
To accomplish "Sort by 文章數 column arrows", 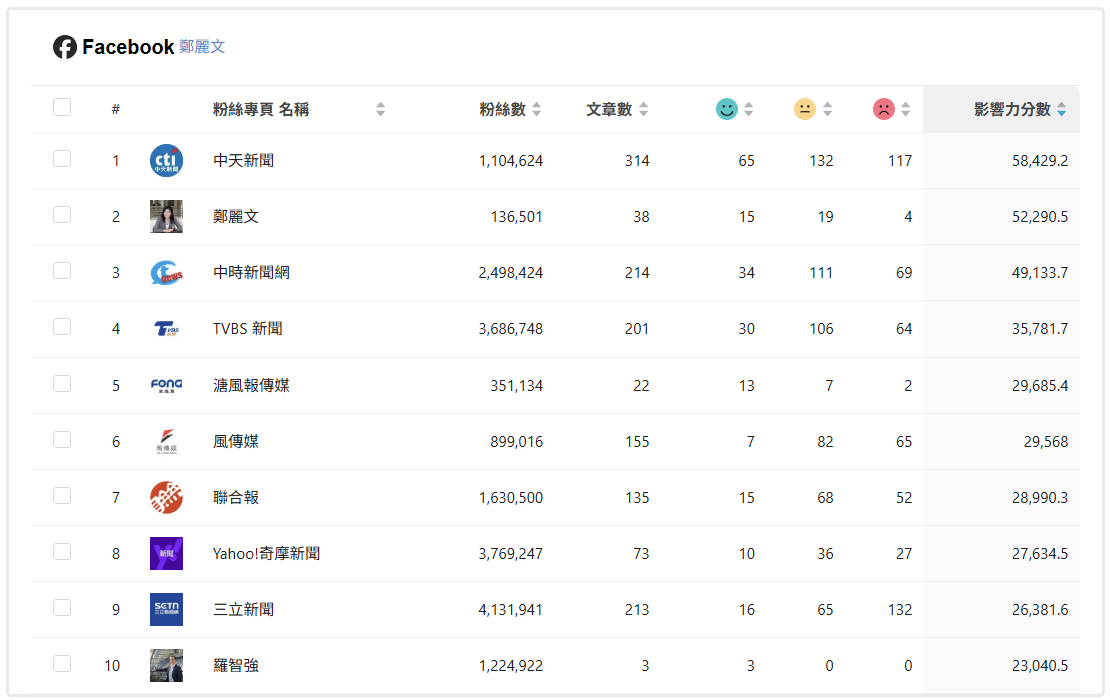I will 643,109.
